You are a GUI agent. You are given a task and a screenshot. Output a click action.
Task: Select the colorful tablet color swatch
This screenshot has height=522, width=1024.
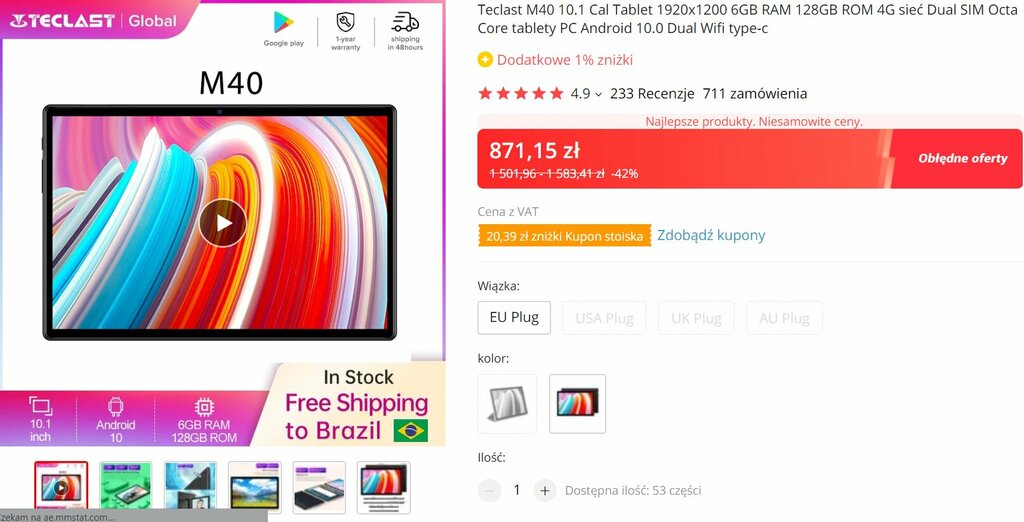click(x=577, y=404)
